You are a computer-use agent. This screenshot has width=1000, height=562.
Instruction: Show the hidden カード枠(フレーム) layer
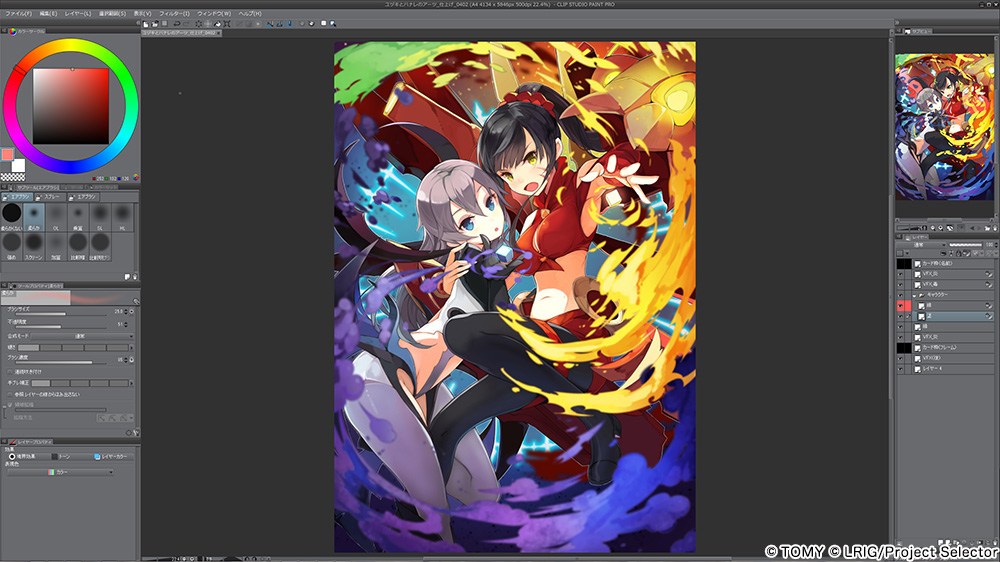(900, 348)
